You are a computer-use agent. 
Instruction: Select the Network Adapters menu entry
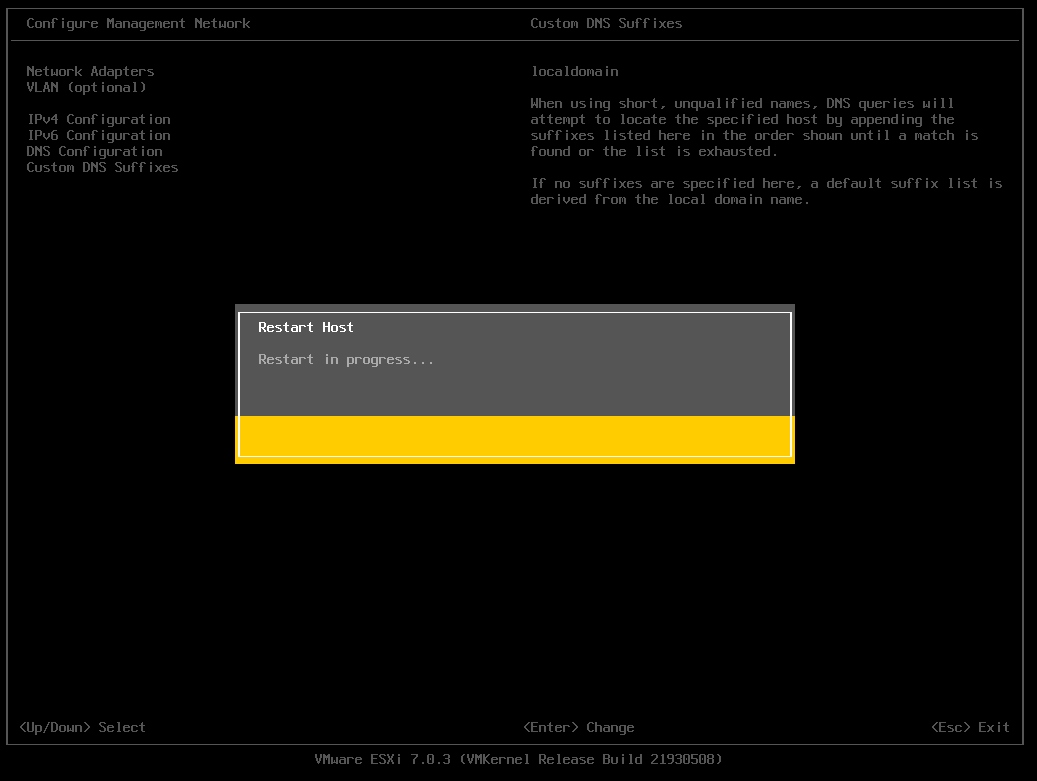[x=90, y=71]
